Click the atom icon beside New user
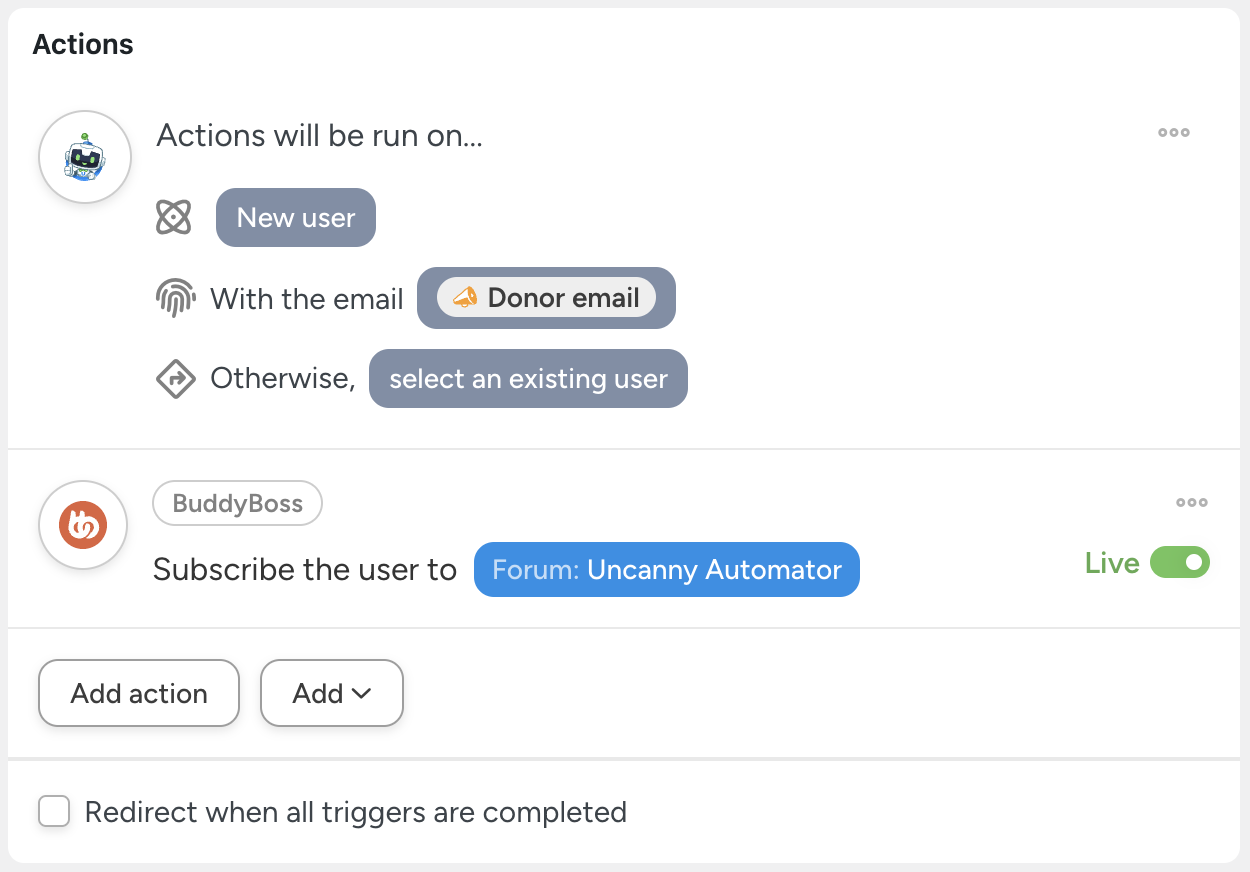 tap(174, 217)
